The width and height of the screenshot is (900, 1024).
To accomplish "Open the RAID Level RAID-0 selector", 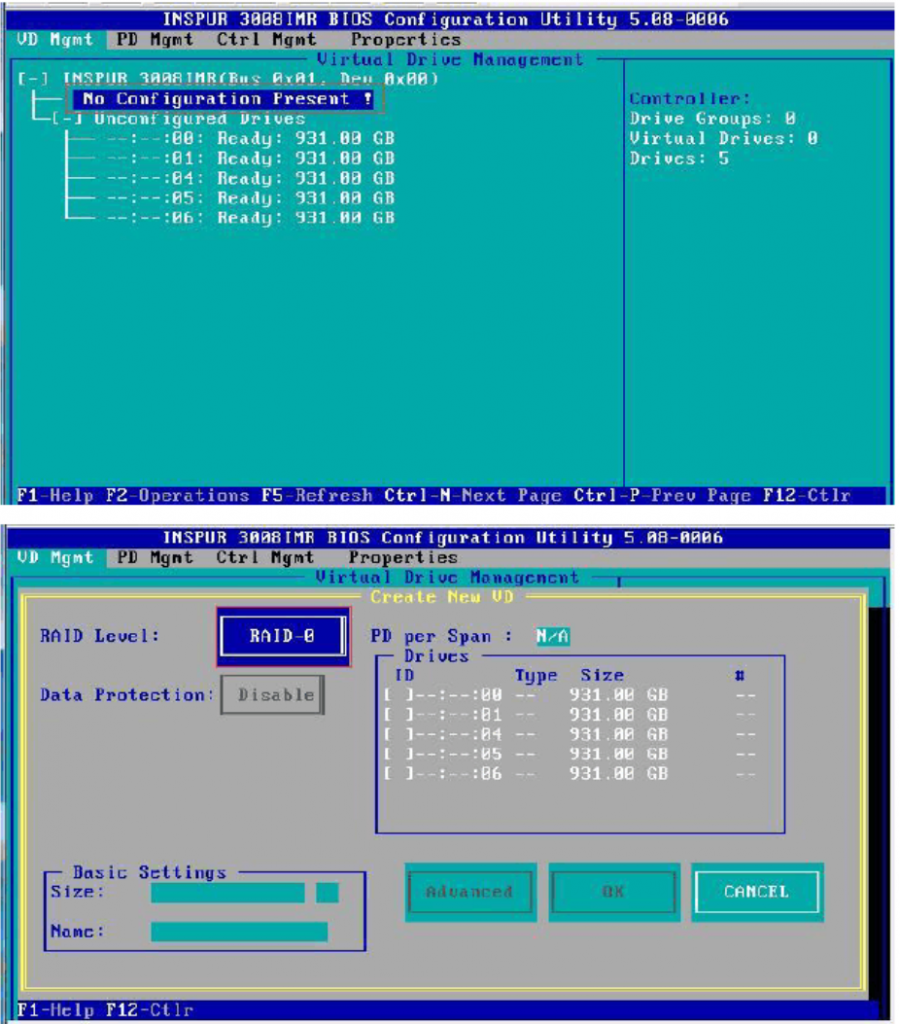I will (x=283, y=636).
